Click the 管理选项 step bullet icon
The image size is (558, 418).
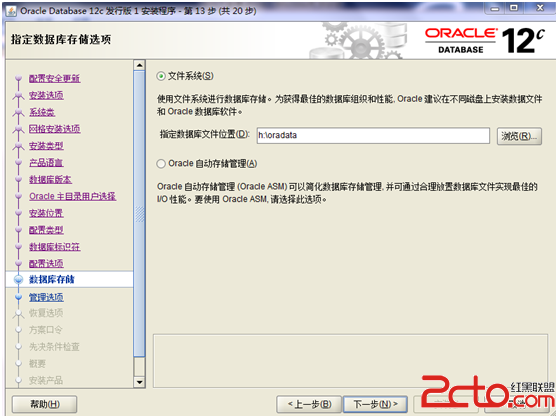click(19, 297)
